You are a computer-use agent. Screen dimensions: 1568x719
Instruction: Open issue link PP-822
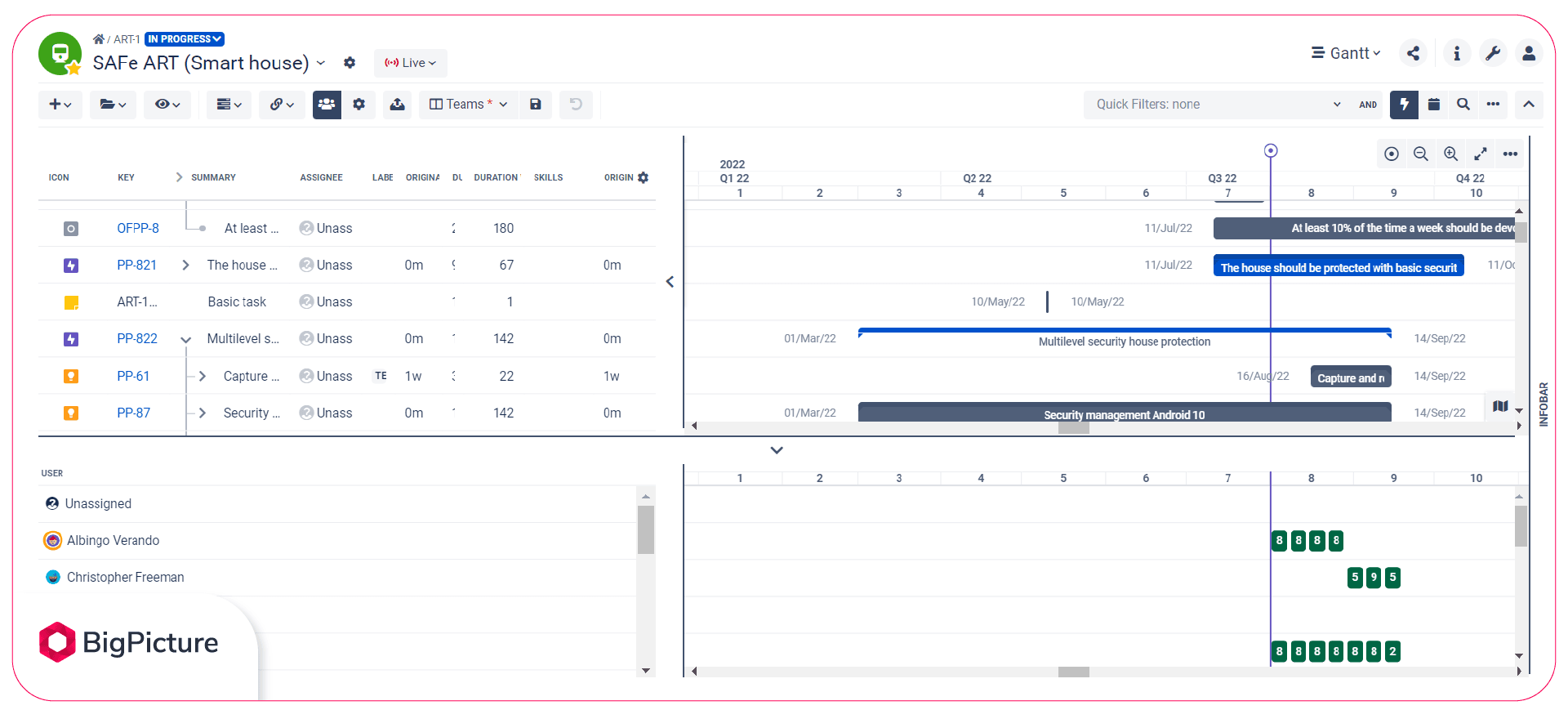click(x=137, y=338)
